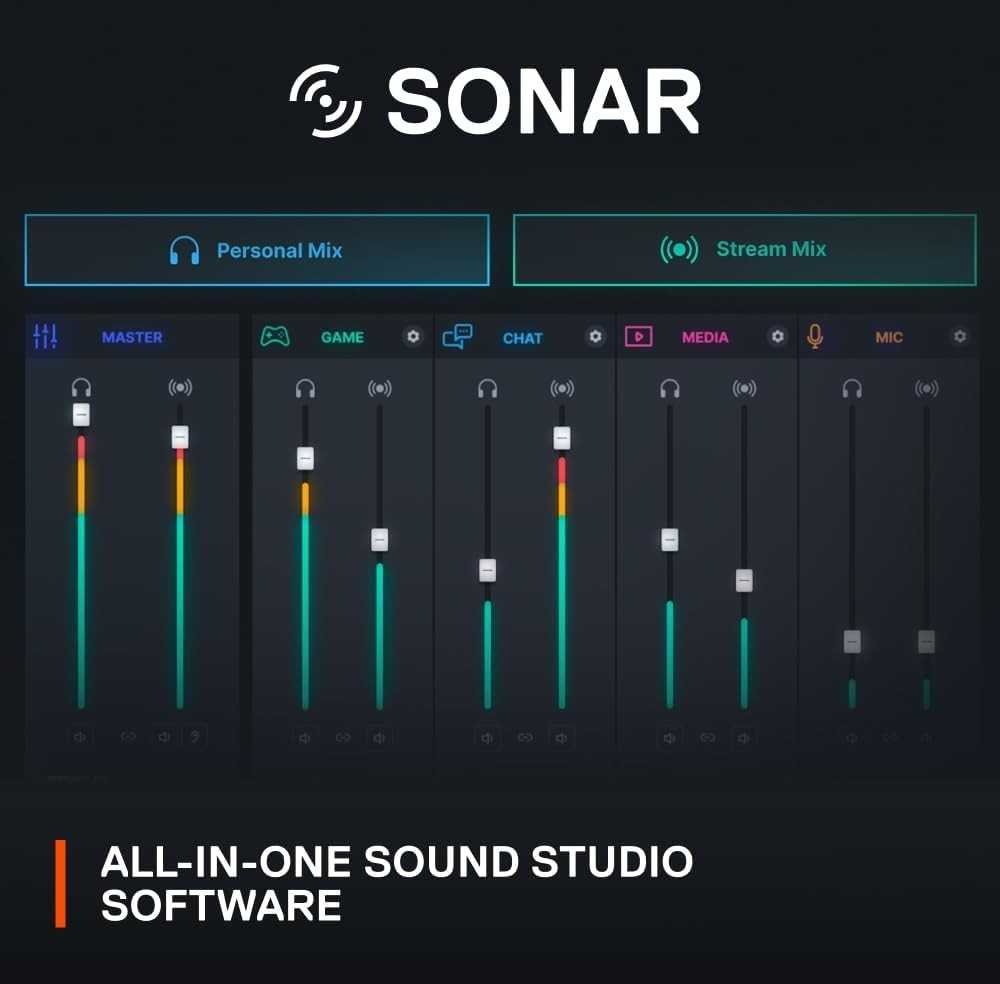
Task: Click the broadcast icon on Stream Mix
Action: click(679, 249)
